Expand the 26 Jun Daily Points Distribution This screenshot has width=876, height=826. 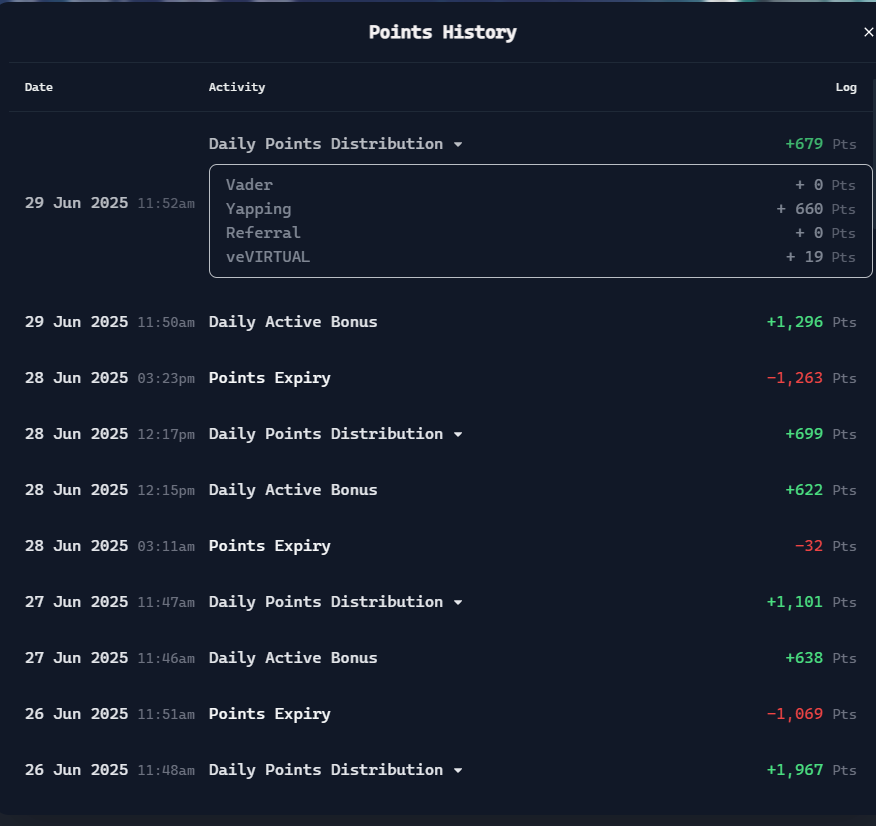(x=458, y=770)
